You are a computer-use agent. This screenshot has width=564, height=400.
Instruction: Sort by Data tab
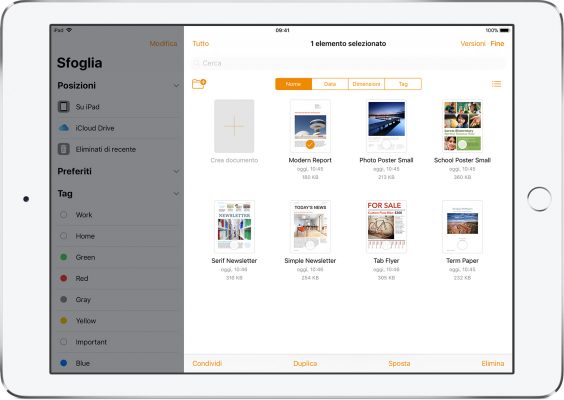(x=330, y=84)
